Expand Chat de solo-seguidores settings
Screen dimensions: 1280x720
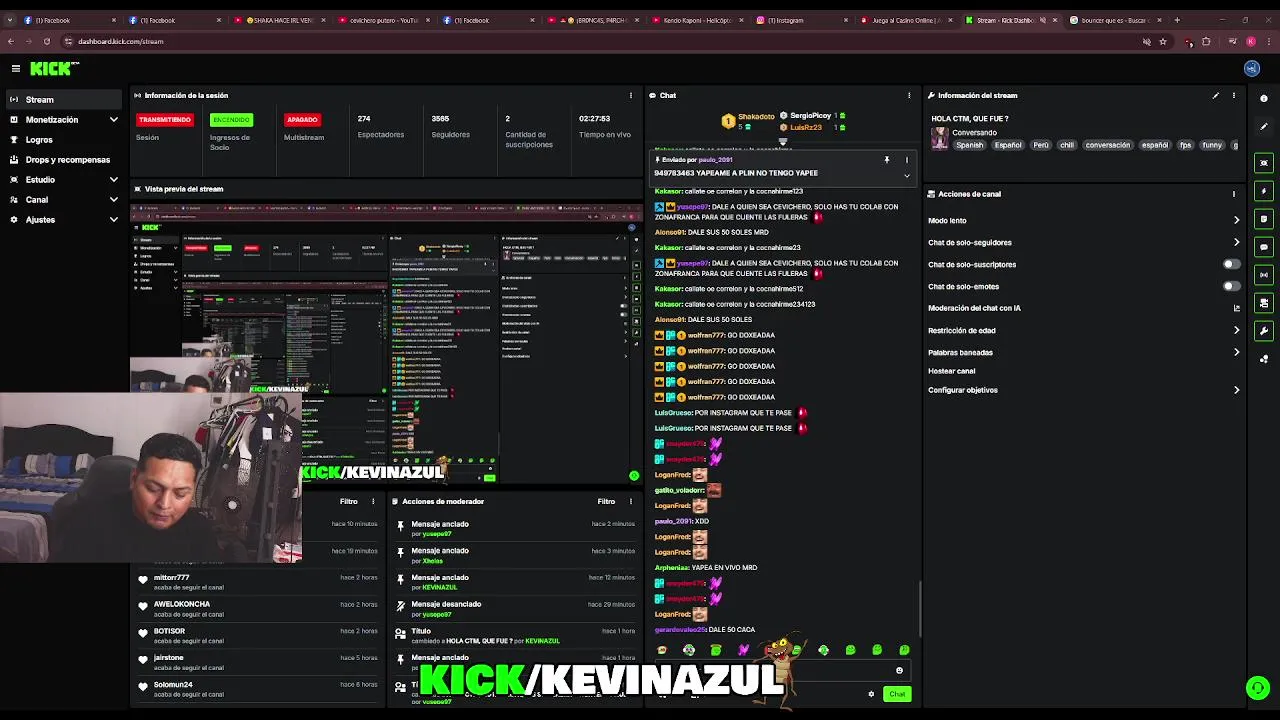tap(1236, 243)
